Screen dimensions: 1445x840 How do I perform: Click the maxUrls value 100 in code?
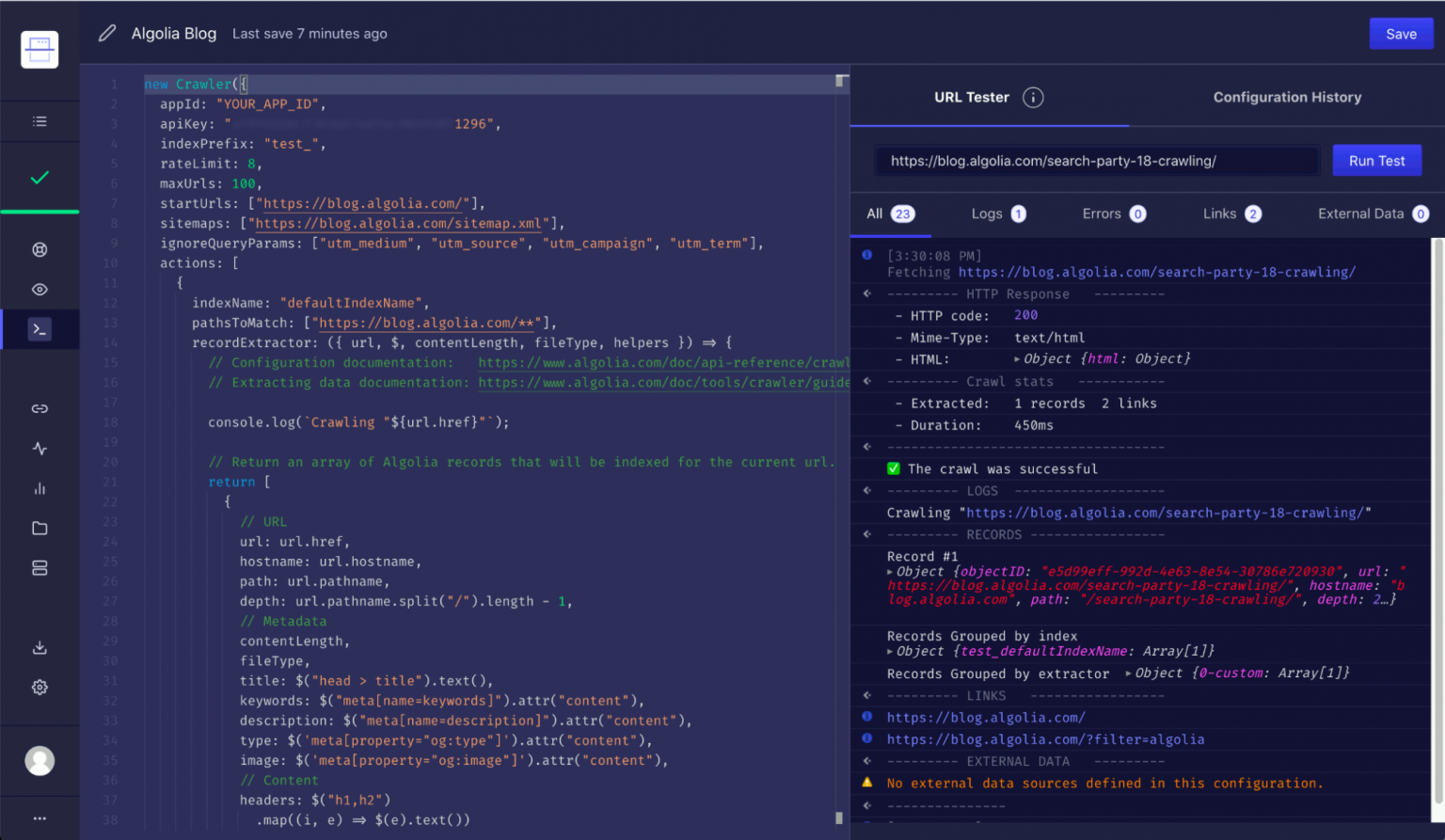pos(244,183)
